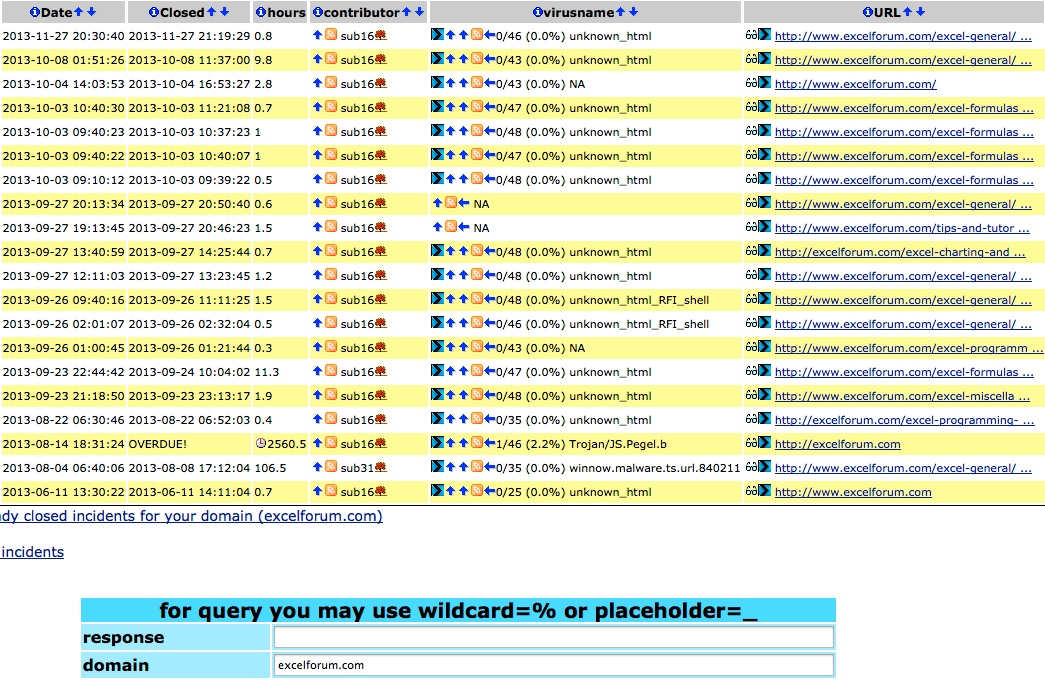Viewport: 1045px width, 680px height.
Task: Click the 106.5 hours value
Action: (x=270, y=468)
